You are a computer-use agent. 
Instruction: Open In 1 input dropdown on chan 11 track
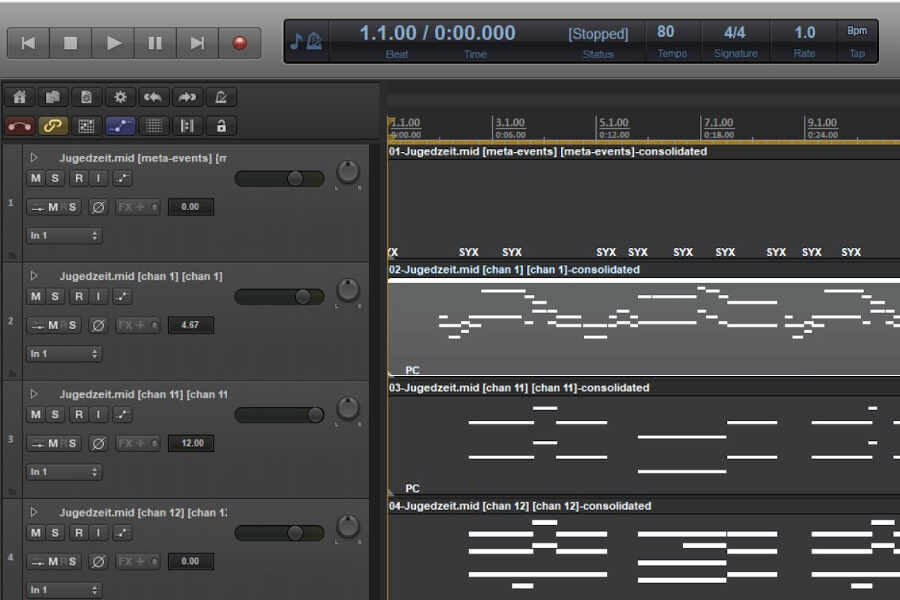(64, 472)
